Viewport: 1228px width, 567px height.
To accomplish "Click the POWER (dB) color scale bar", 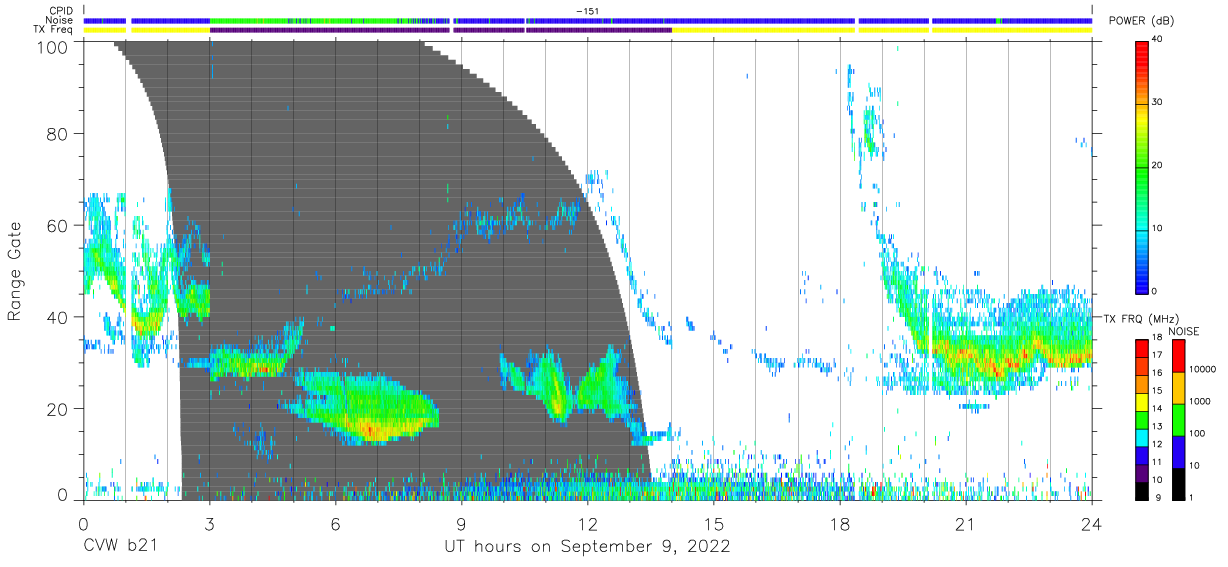I will click(x=1142, y=166).
